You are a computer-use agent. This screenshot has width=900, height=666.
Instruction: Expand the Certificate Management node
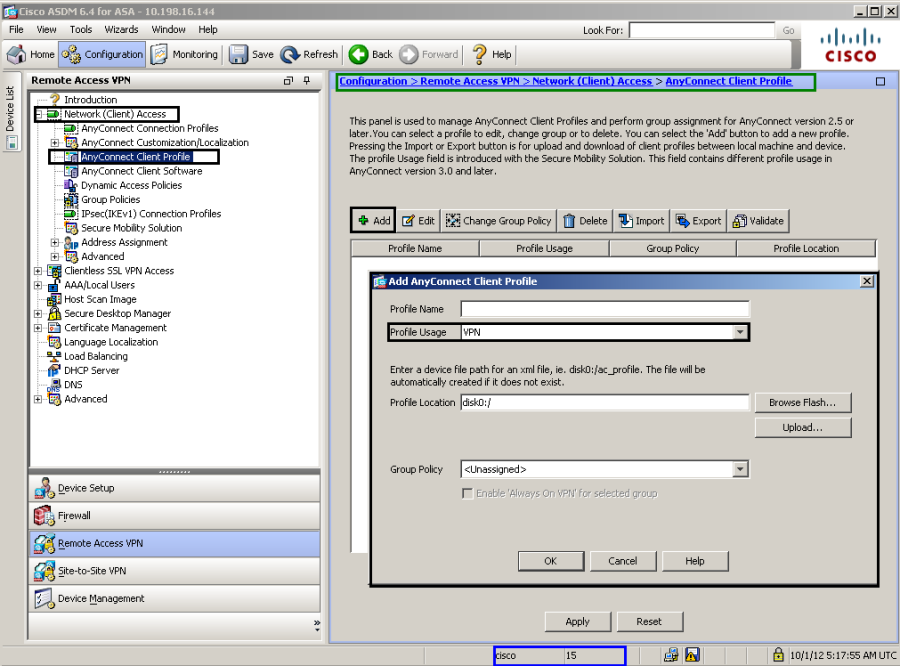[38, 328]
